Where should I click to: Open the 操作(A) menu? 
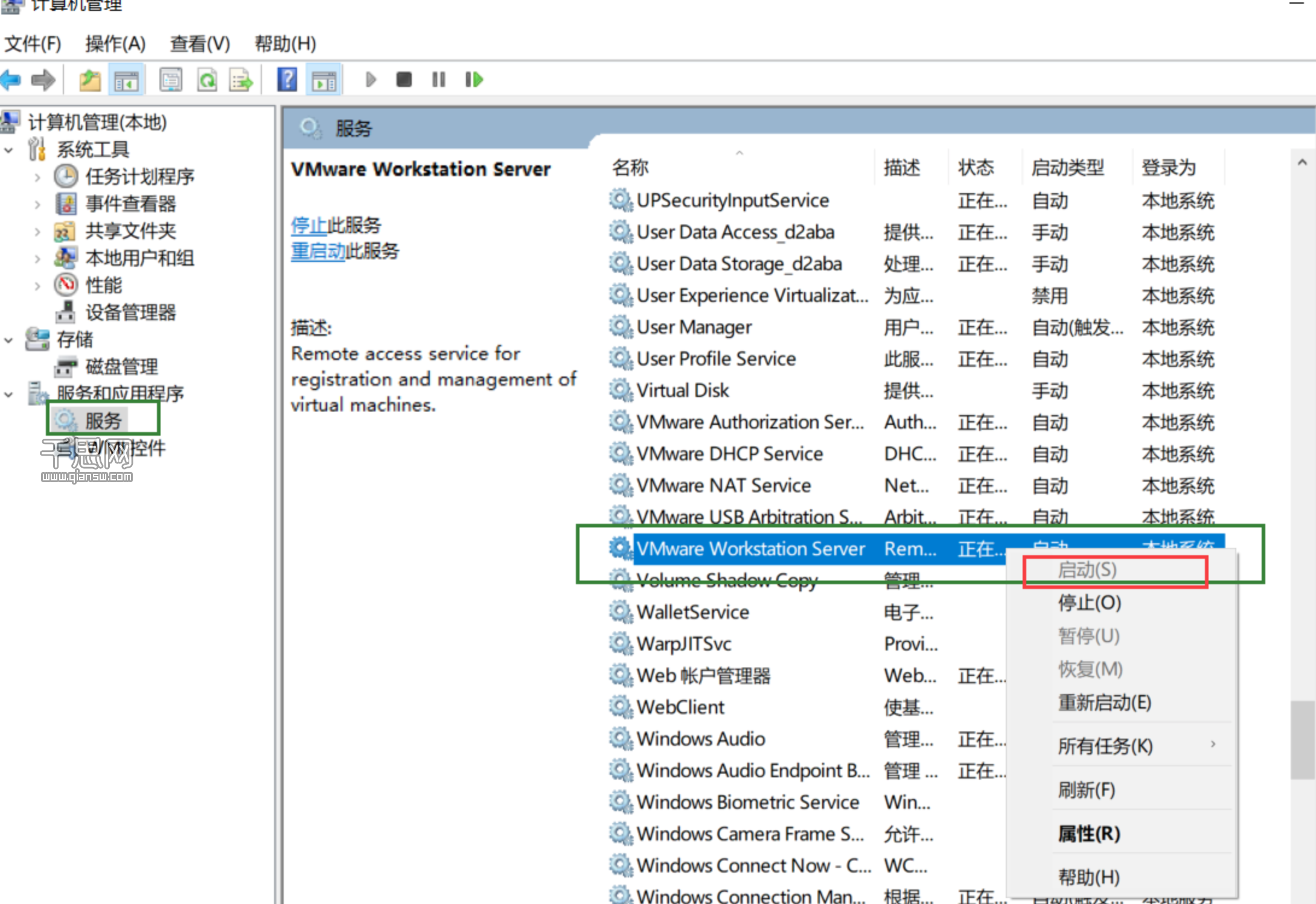click(115, 43)
